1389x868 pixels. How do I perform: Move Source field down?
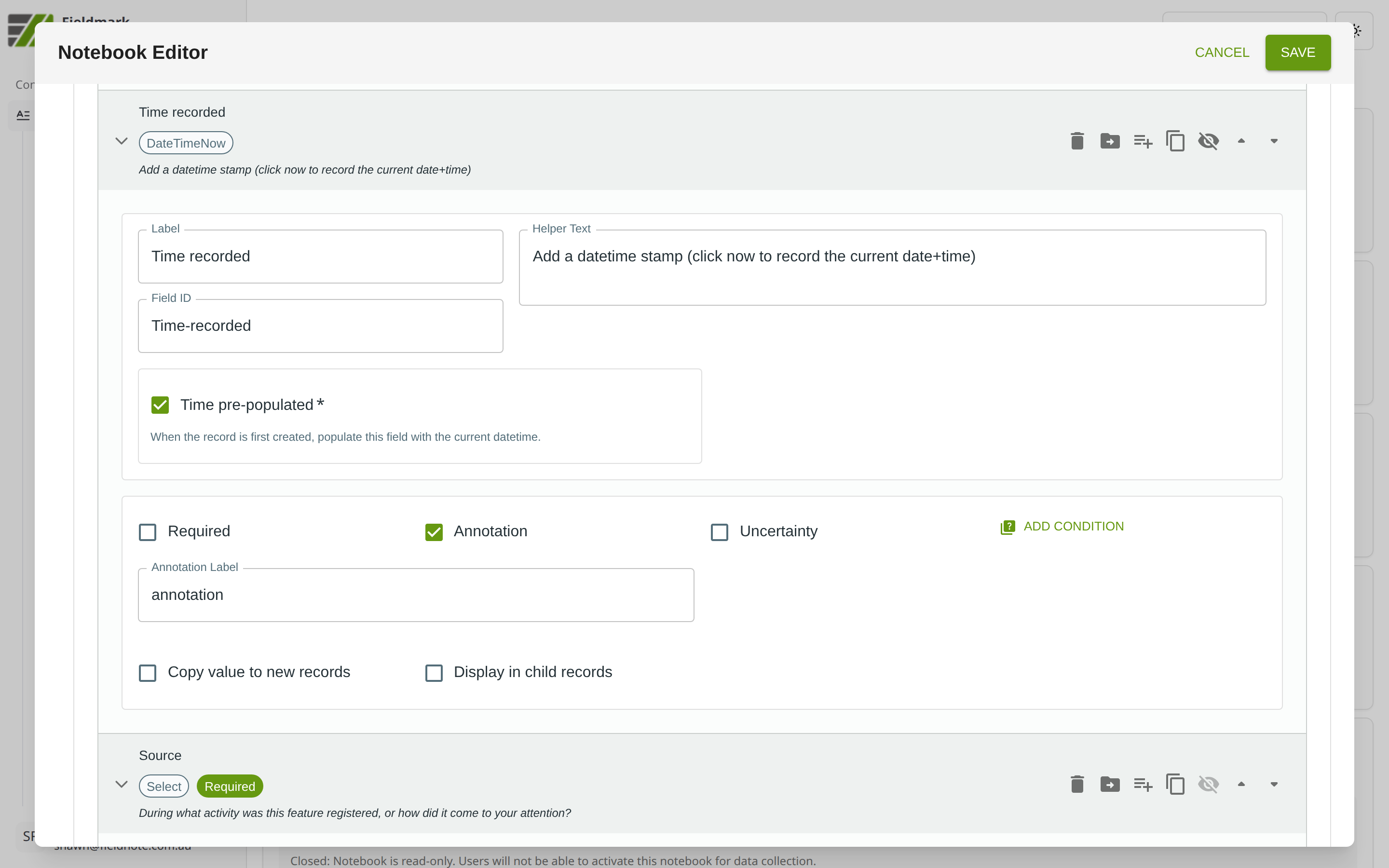(x=1274, y=784)
